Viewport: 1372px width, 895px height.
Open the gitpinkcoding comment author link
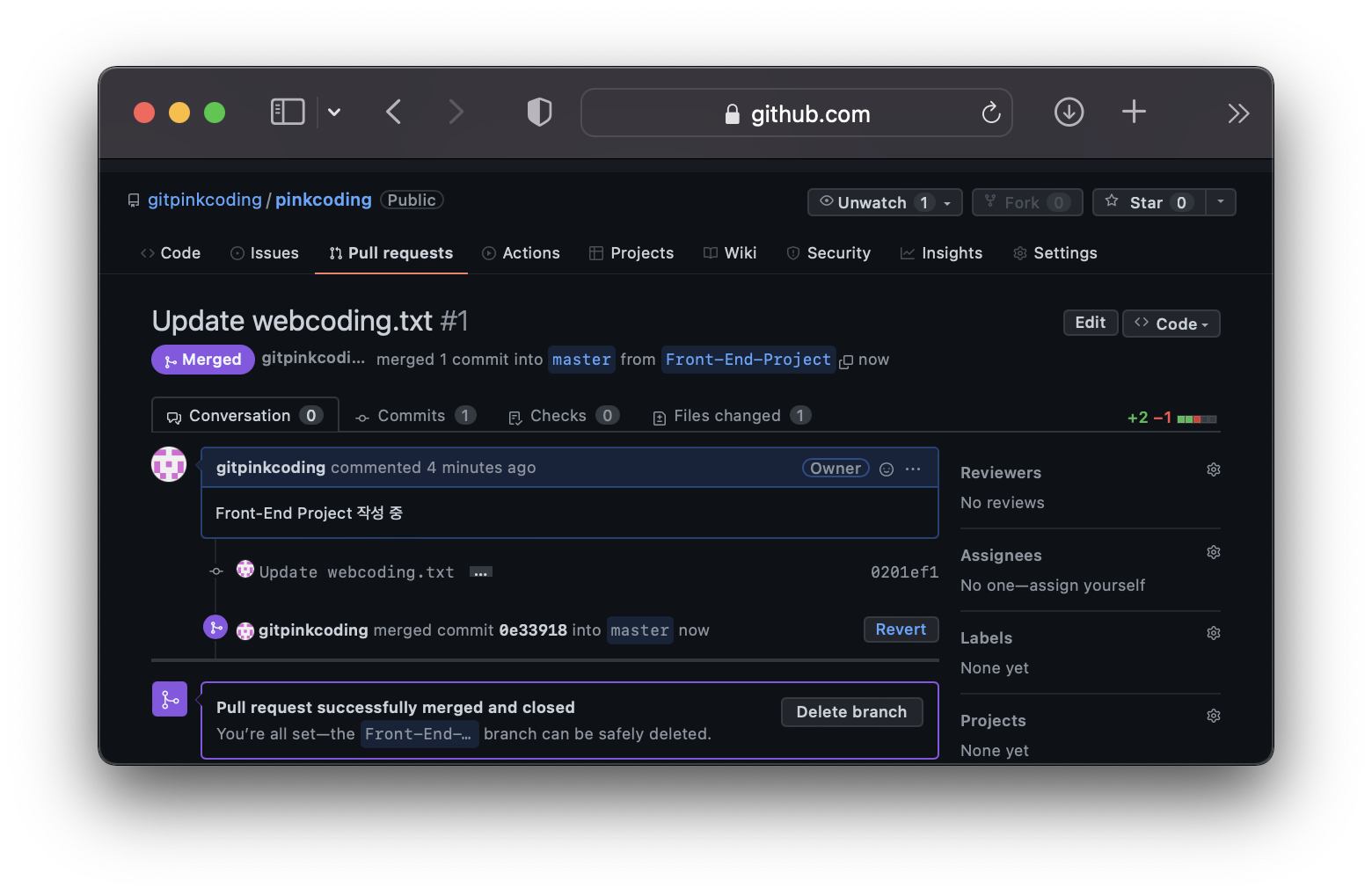pyautogui.click(x=271, y=468)
